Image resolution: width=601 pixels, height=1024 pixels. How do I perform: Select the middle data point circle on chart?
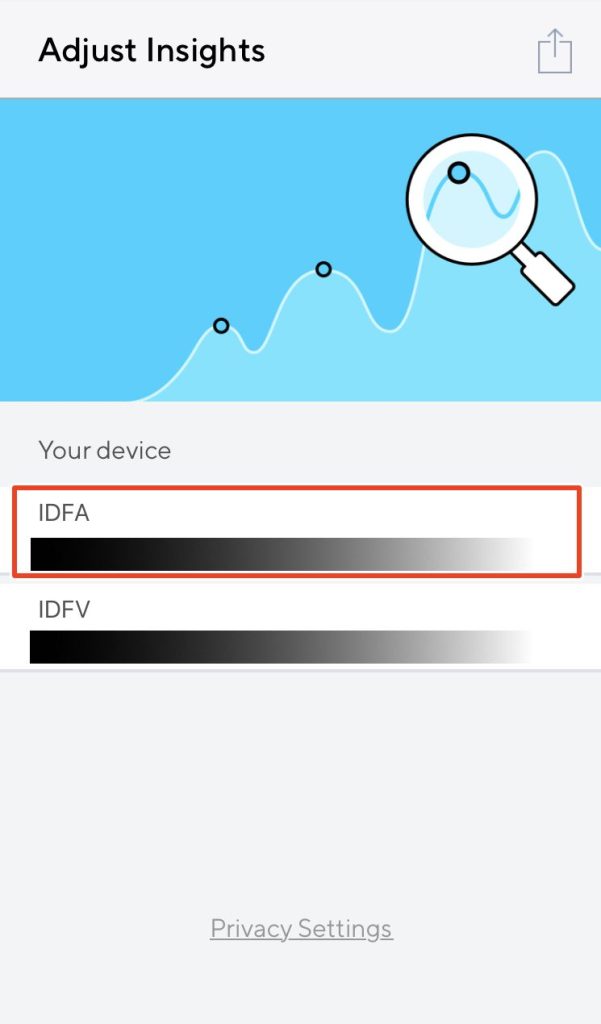click(x=323, y=269)
